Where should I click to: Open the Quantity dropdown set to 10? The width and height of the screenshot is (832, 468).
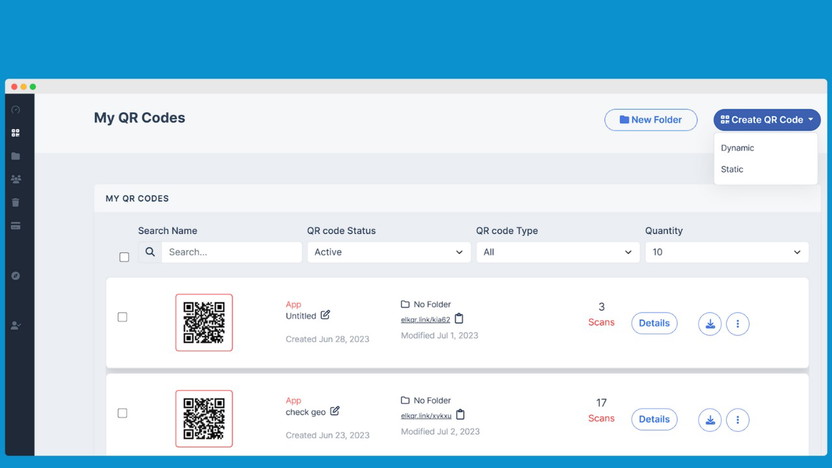pos(727,252)
